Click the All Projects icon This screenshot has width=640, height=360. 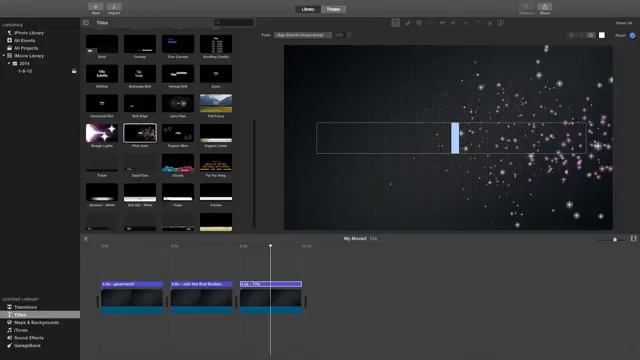point(9,48)
